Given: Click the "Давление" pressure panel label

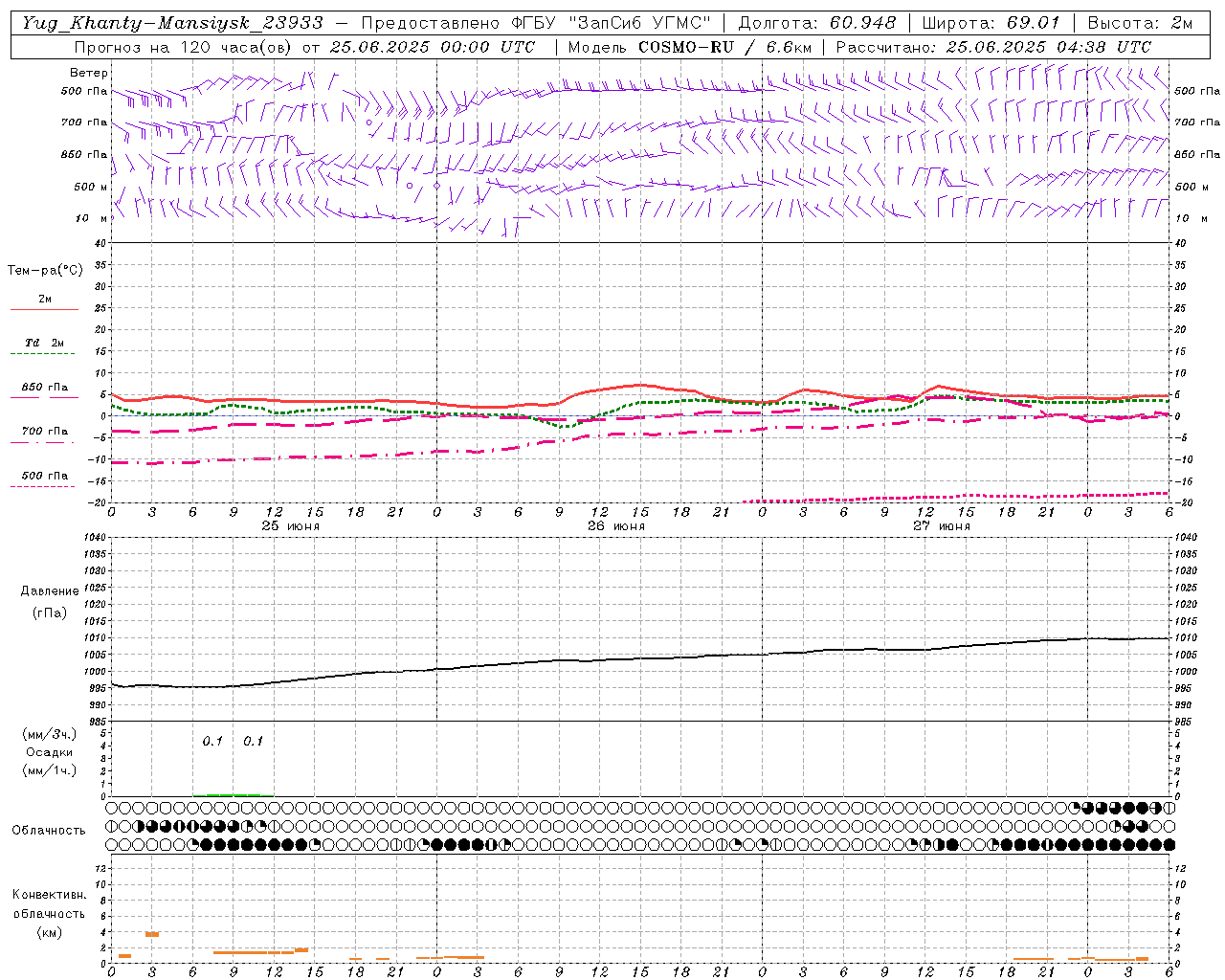Looking at the screenshot, I should [50, 591].
